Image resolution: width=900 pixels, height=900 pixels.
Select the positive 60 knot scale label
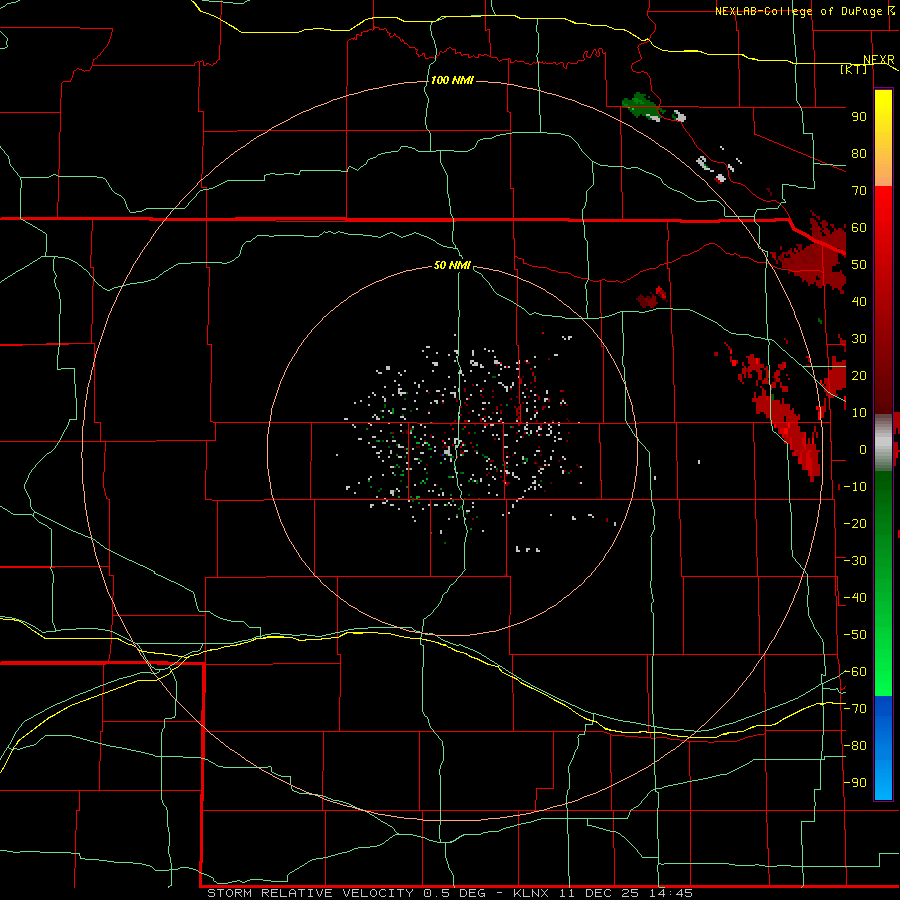click(x=859, y=228)
